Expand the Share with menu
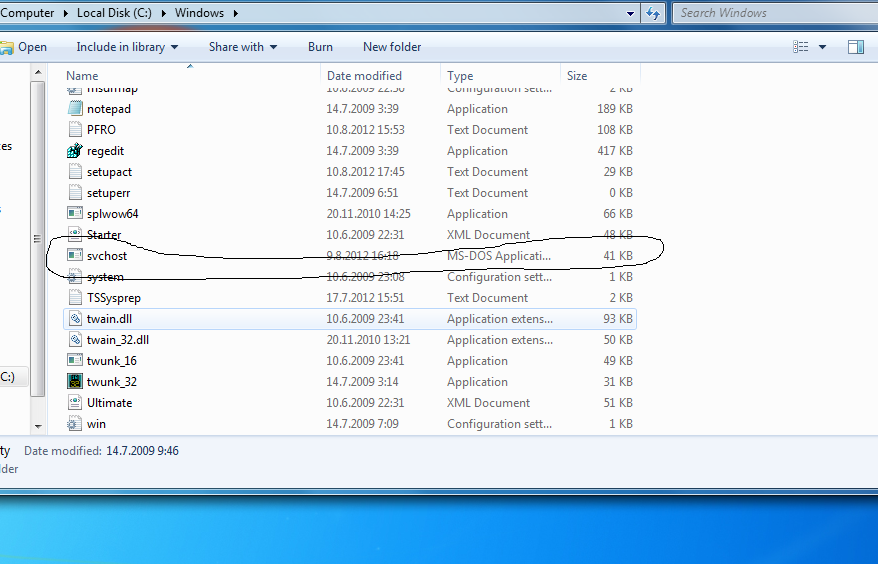878x564 pixels. click(243, 47)
